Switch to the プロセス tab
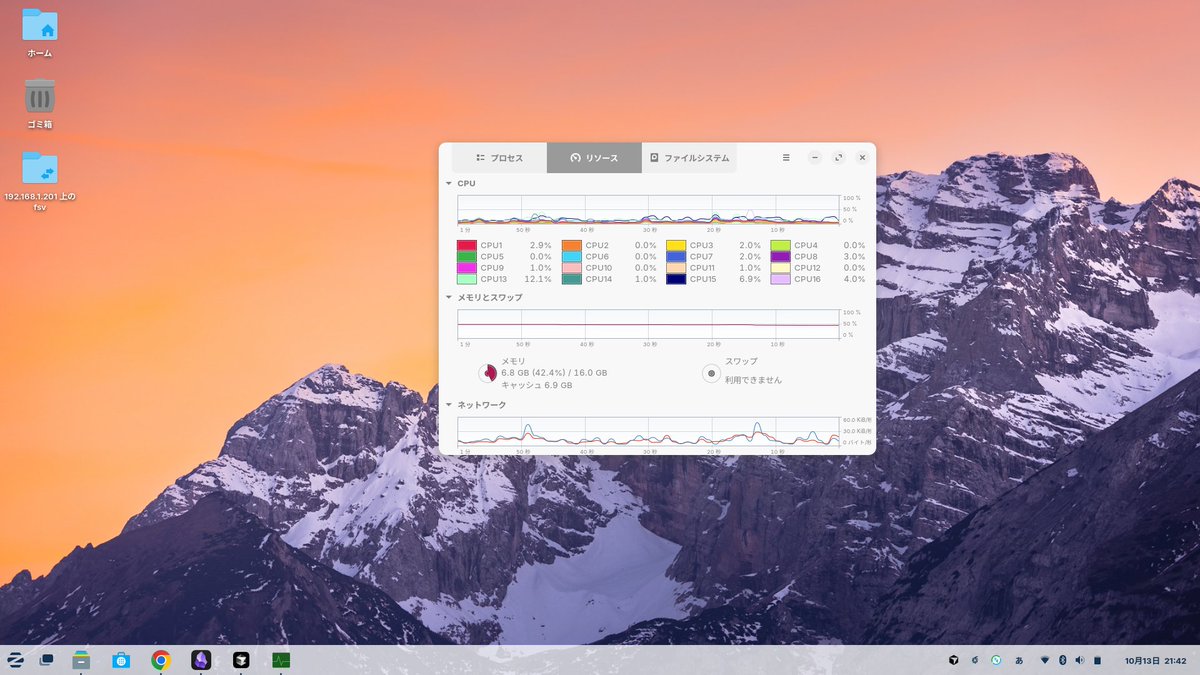Image resolution: width=1200 pixels, height=675 pixels. point(499,158)
